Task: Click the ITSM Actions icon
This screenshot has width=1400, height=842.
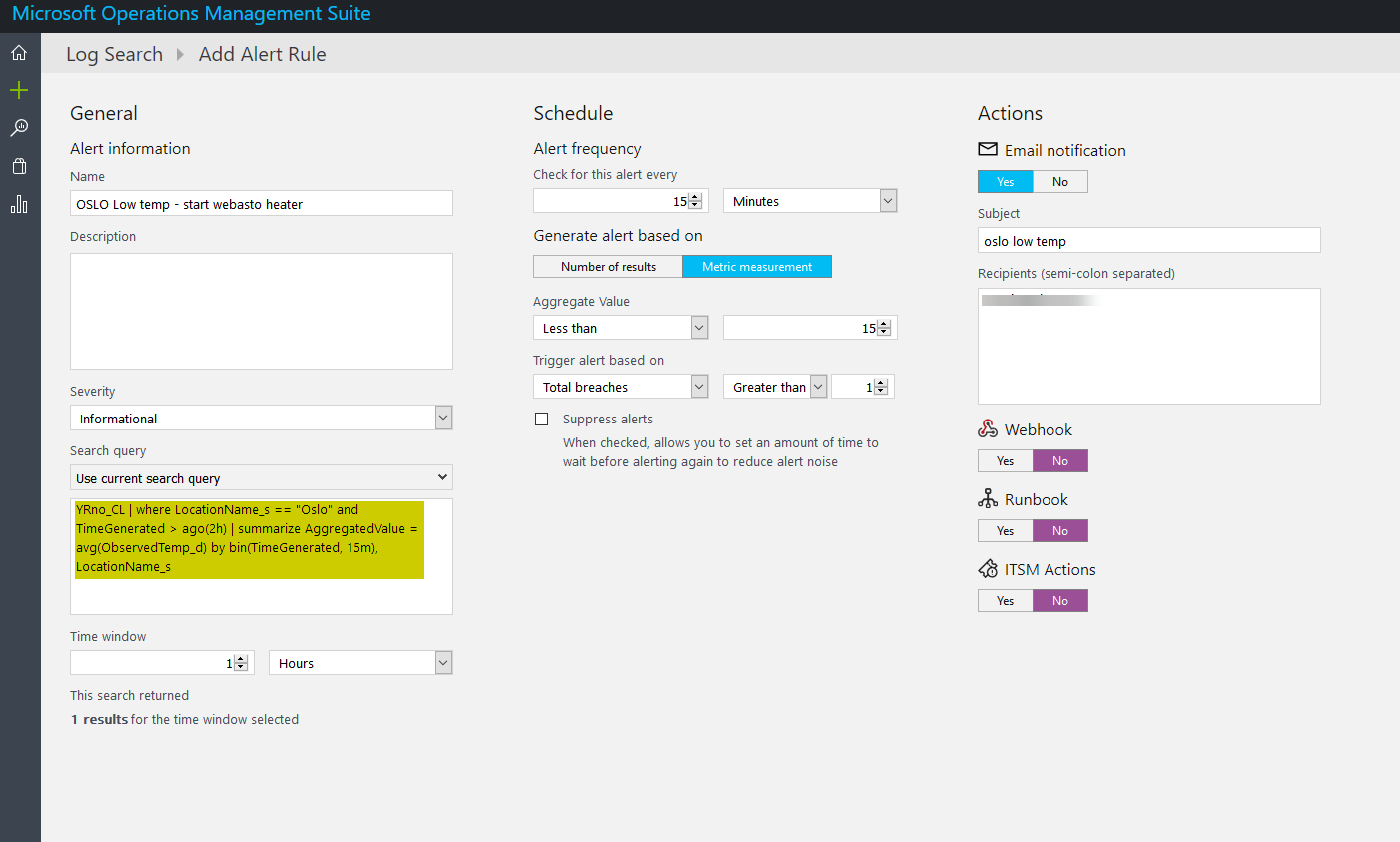Action: coord(988,568)
